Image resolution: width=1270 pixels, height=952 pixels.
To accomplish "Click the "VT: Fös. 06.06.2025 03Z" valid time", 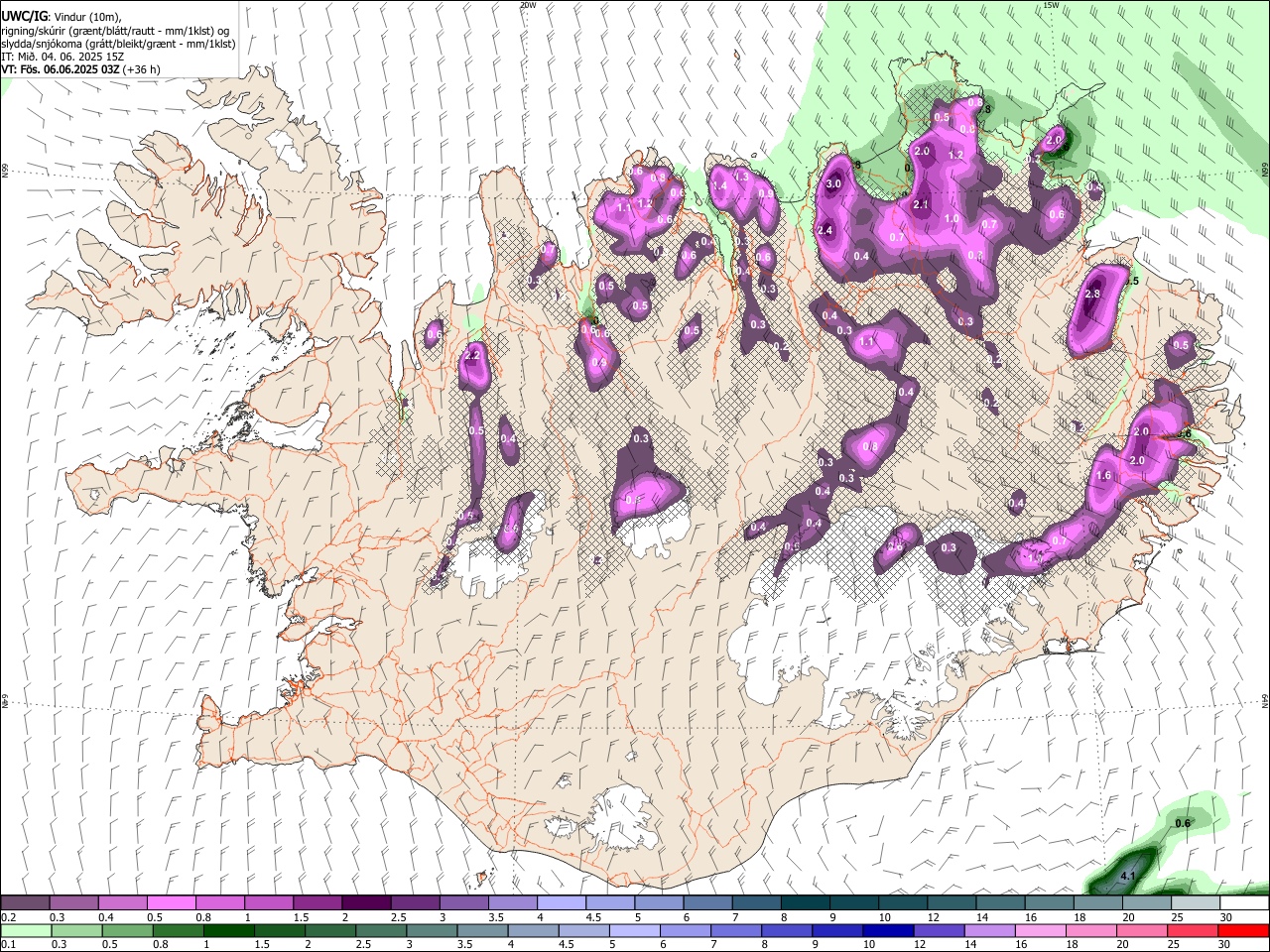I will 62,69.
